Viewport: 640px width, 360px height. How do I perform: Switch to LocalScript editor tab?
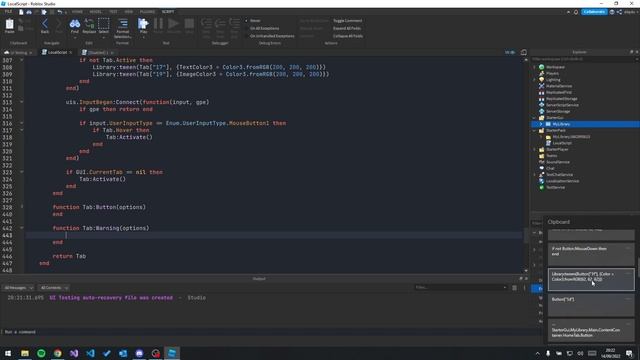57,52
